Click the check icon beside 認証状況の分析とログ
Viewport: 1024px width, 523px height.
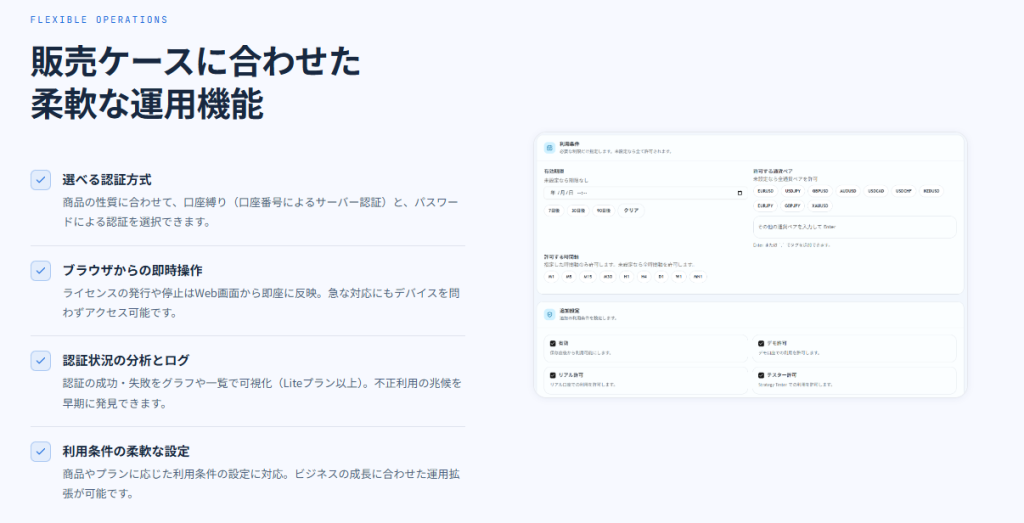point(40,360)
